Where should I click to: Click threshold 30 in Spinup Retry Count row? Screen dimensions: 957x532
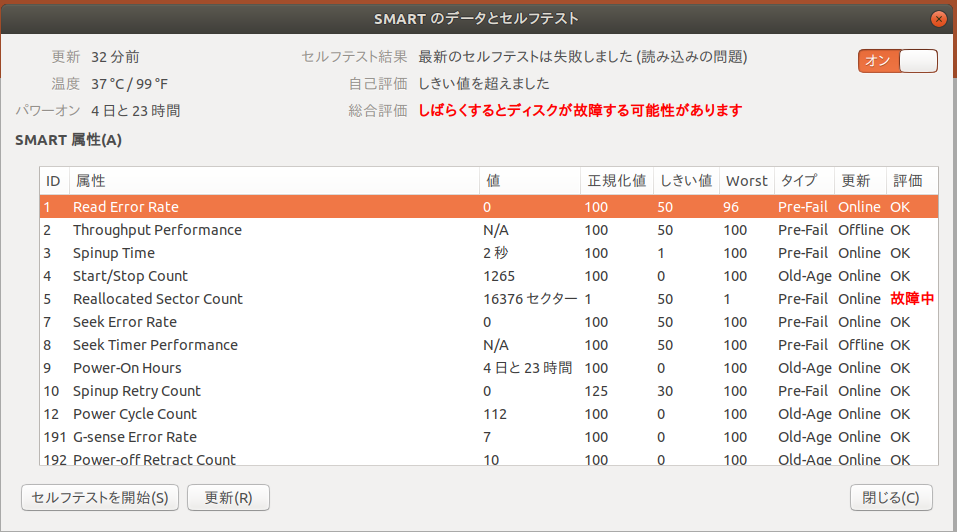(x=665, y=391)
